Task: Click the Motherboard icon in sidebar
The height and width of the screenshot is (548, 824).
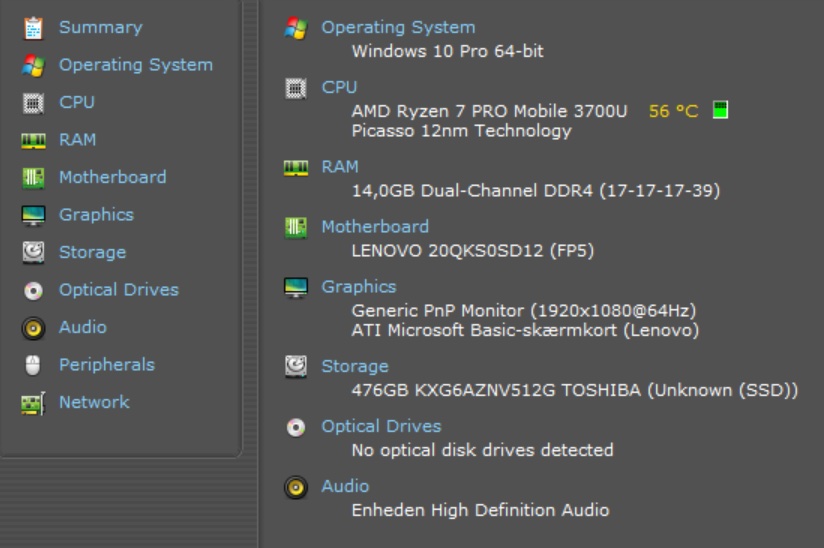Action: pyautogui.click(x=33, y=178)
